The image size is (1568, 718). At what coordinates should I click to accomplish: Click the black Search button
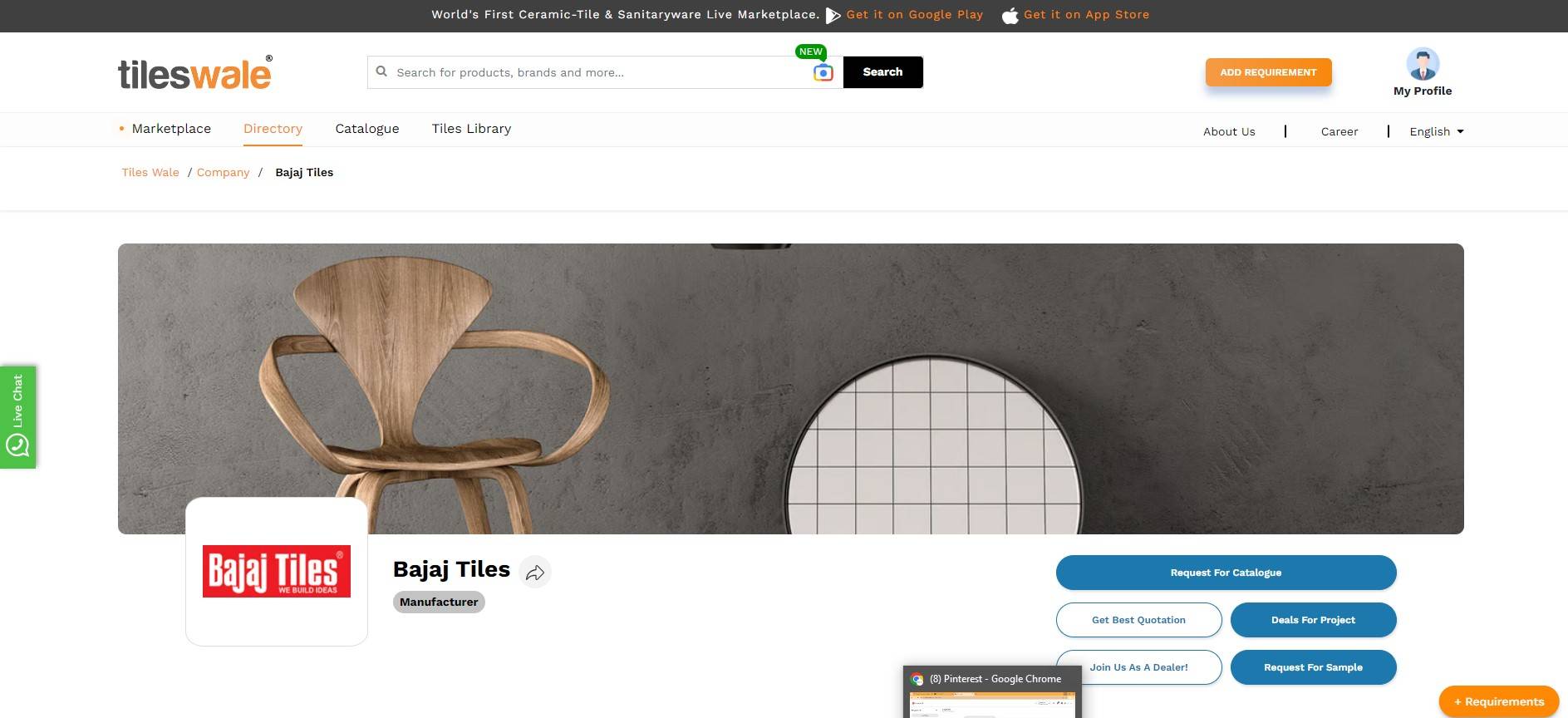point(882,72)
